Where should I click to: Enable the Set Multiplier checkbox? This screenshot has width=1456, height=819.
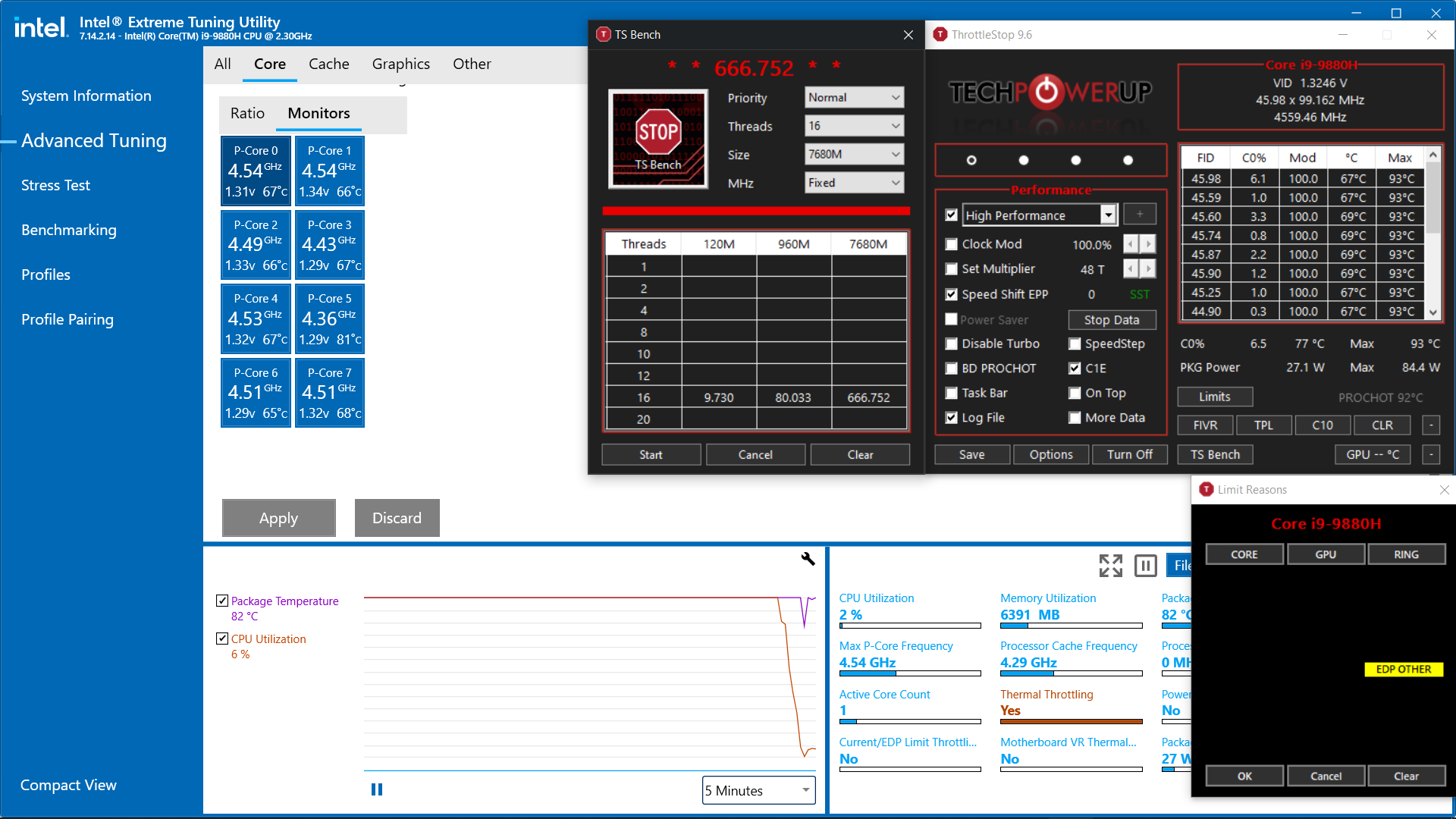click(x=952, y=269)
